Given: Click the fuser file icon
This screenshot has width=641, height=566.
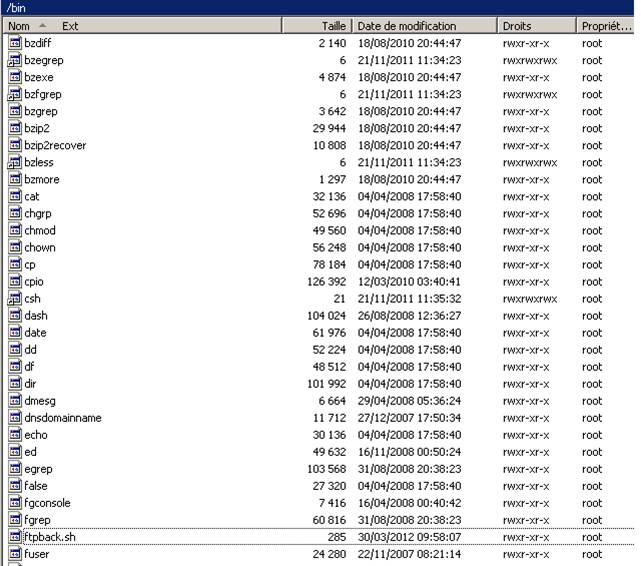Looking at the screenshot, I should tap(14, 554).
